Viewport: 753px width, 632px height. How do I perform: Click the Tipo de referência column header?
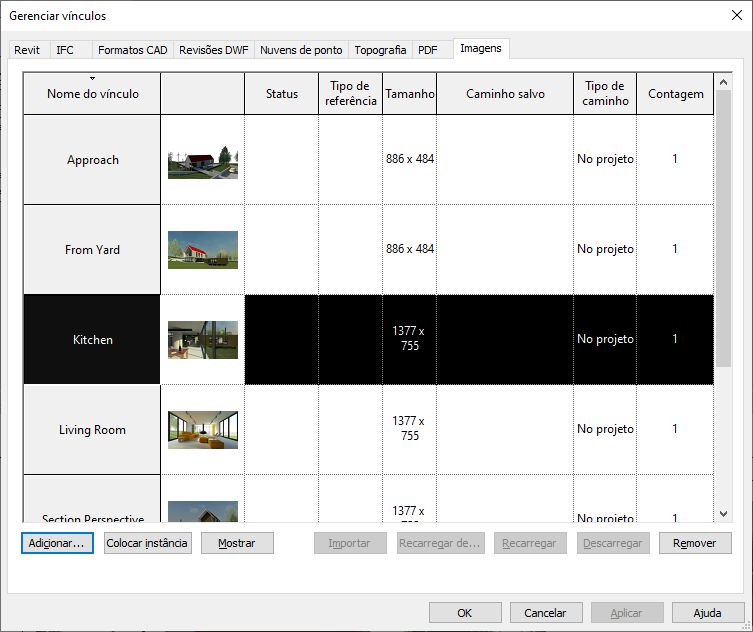pos(351,94)
